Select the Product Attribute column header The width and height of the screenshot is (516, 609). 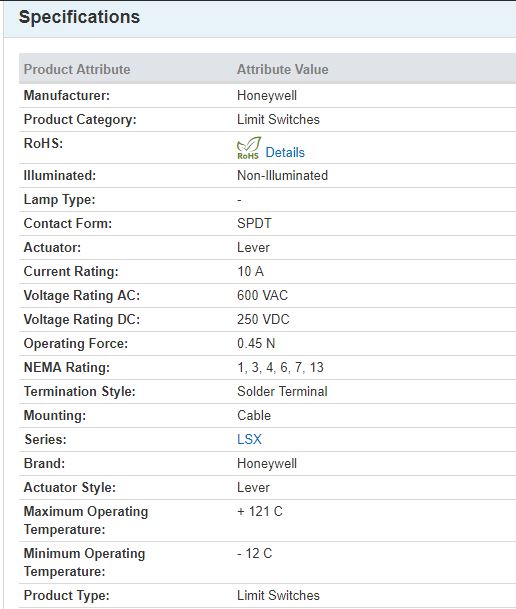(77, 69)
